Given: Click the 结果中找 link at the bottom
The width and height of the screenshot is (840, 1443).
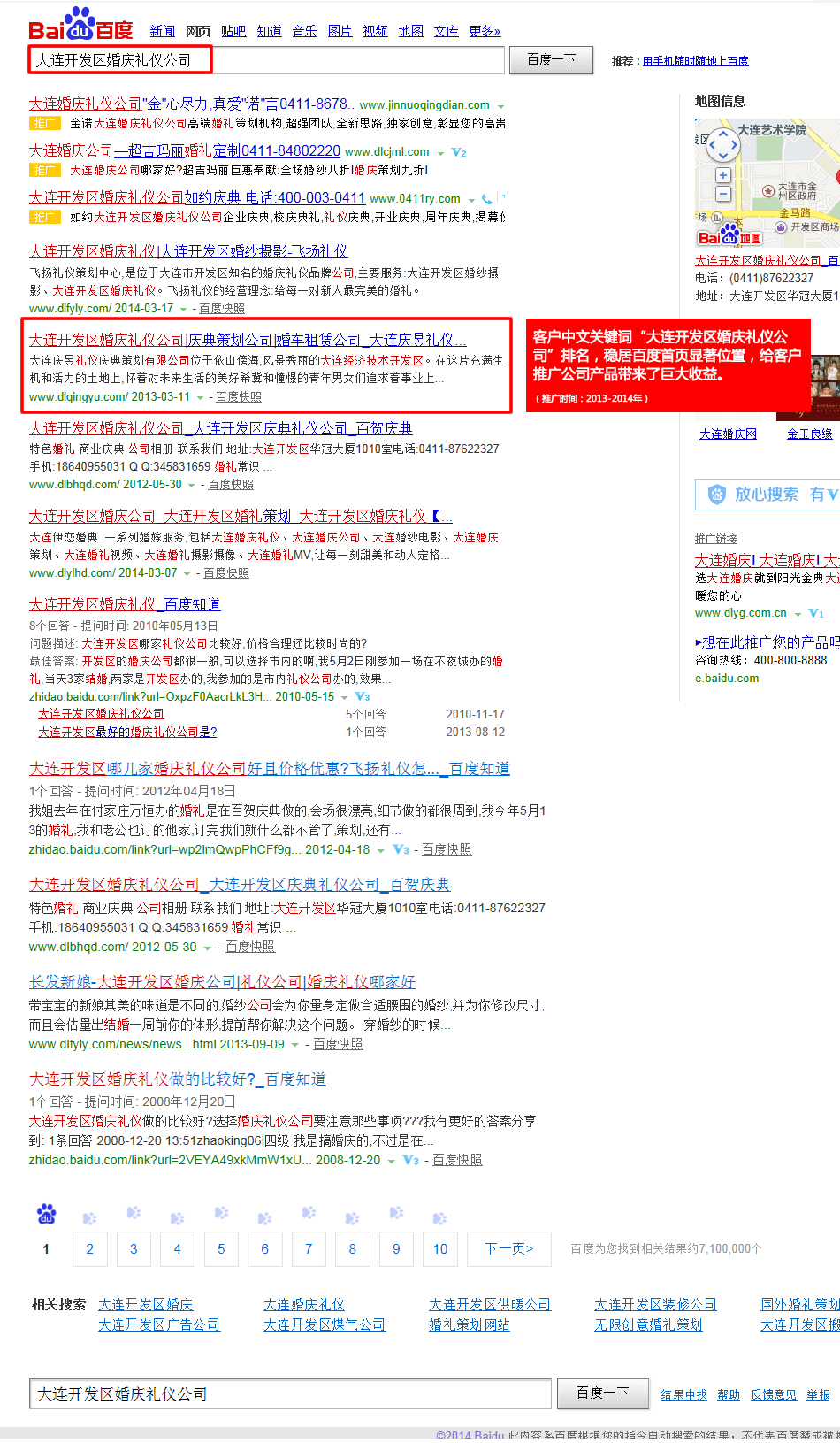Looking at the screenshot, I should click(x=683, y=1395).
